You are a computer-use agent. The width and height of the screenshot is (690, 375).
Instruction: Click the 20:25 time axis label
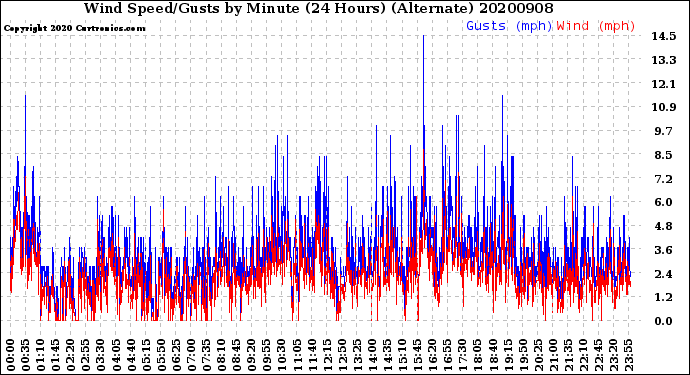[538, 355]
